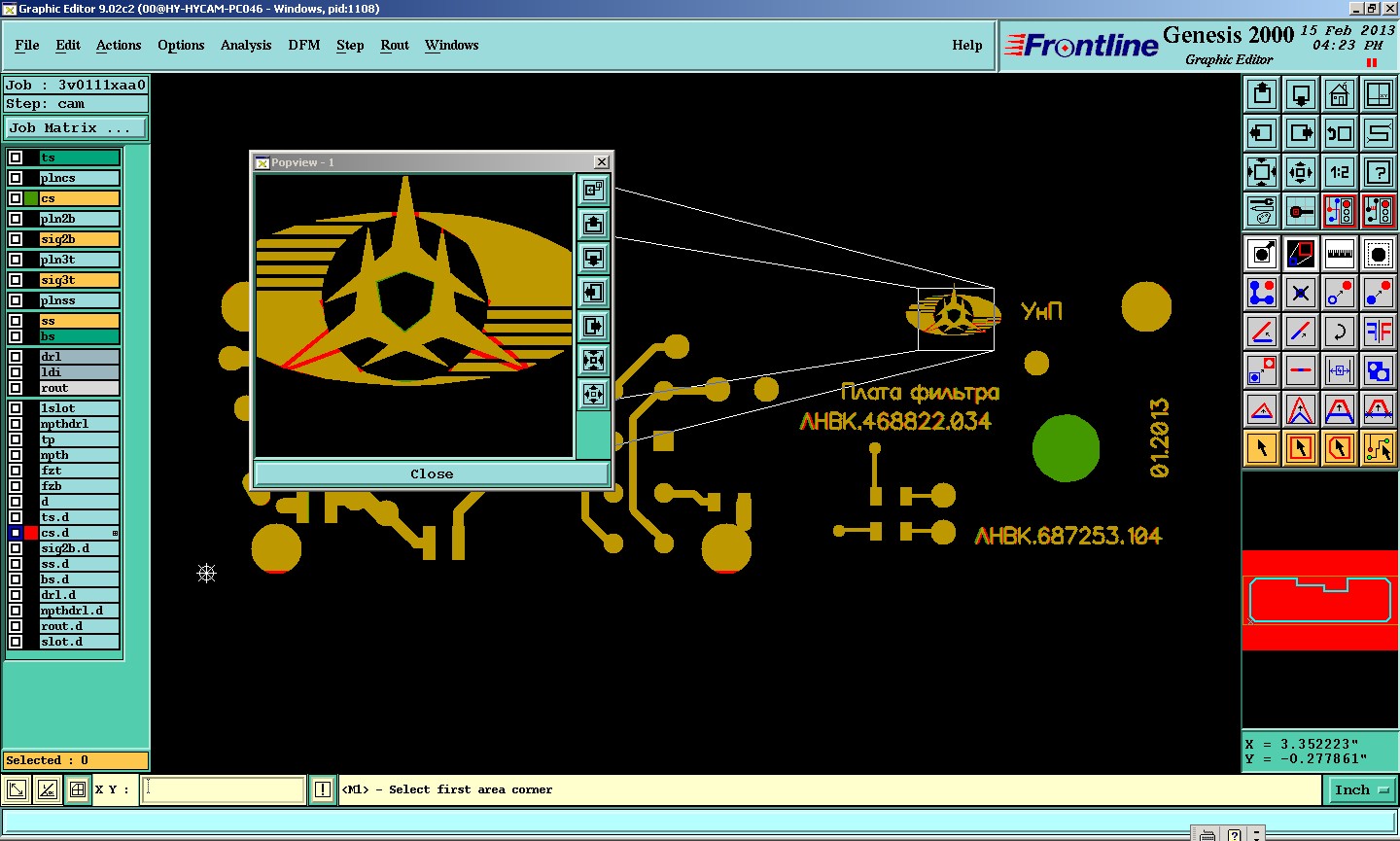Click the curved rotate arrow icon
The width and height of the screenshot is (1400, 841).
pyautogui.click(x=1340, y=332)
